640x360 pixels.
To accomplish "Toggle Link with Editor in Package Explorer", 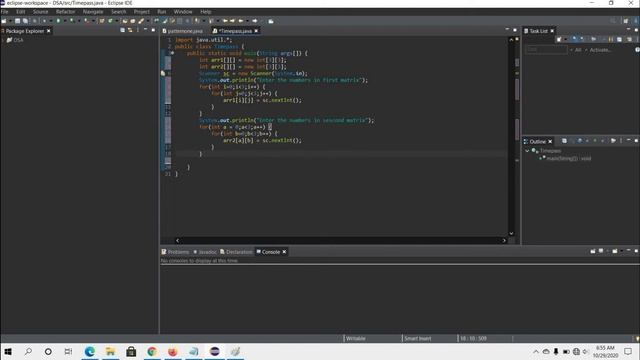I will (130, 30).
